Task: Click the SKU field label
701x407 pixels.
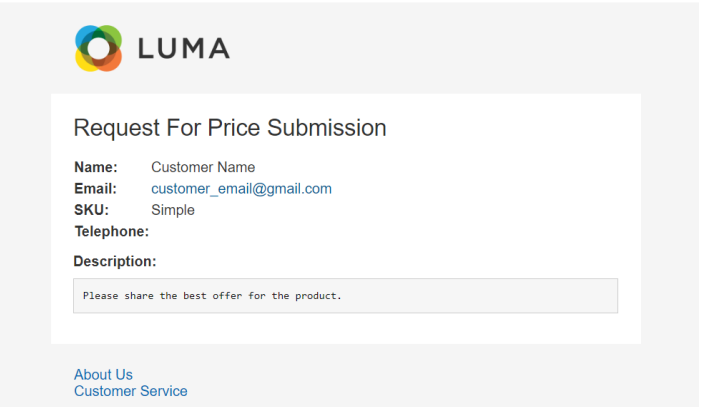Action: pyautogui.click(x=91, y=210)
